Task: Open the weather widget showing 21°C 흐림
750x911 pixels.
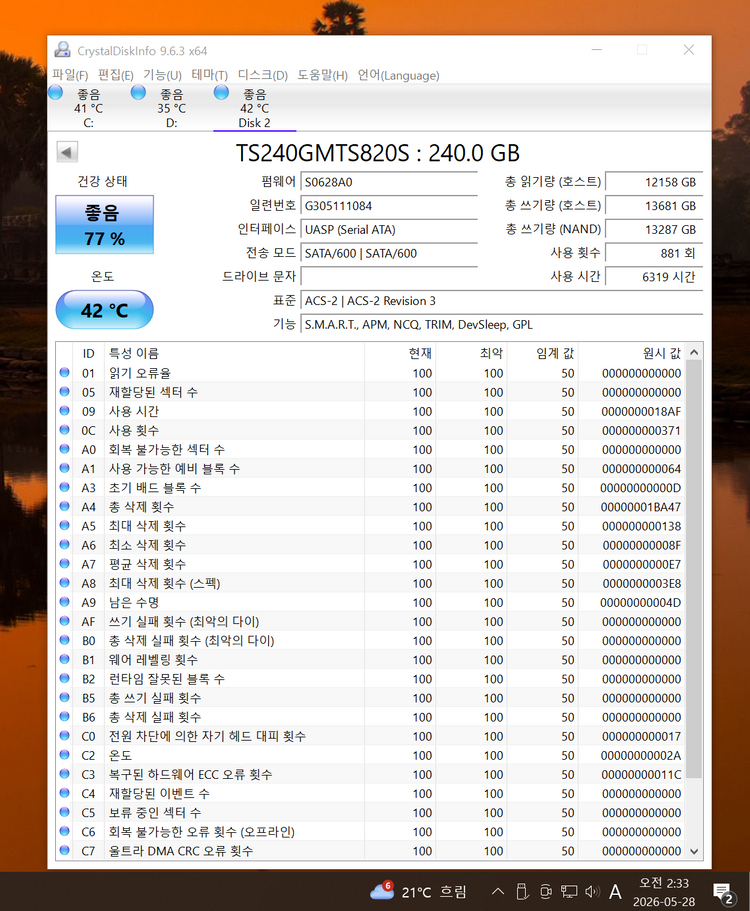Action: [418, 891]
